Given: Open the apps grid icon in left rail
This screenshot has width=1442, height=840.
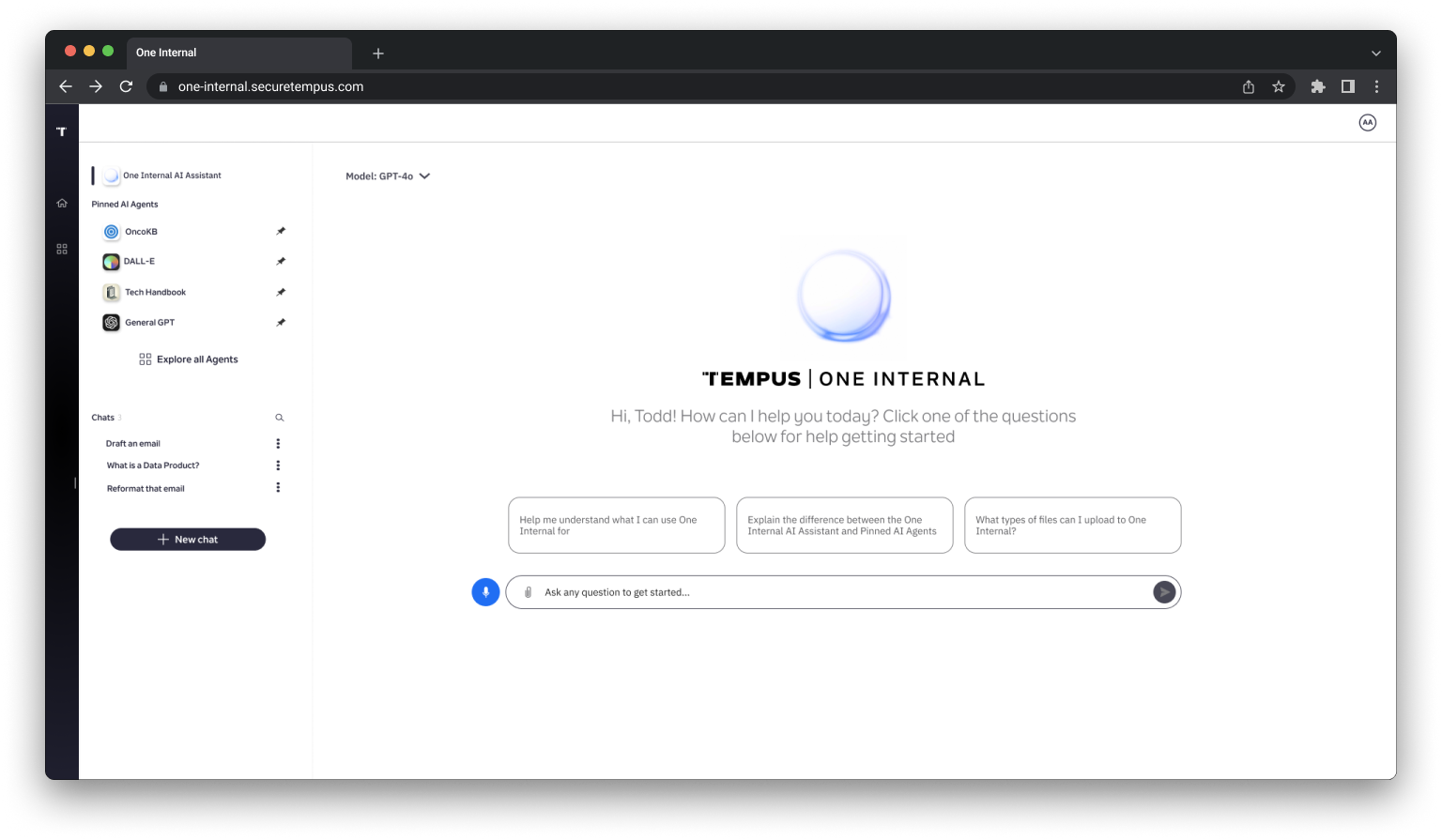Looking at the screenshot, I should click(x=62, y=249).
